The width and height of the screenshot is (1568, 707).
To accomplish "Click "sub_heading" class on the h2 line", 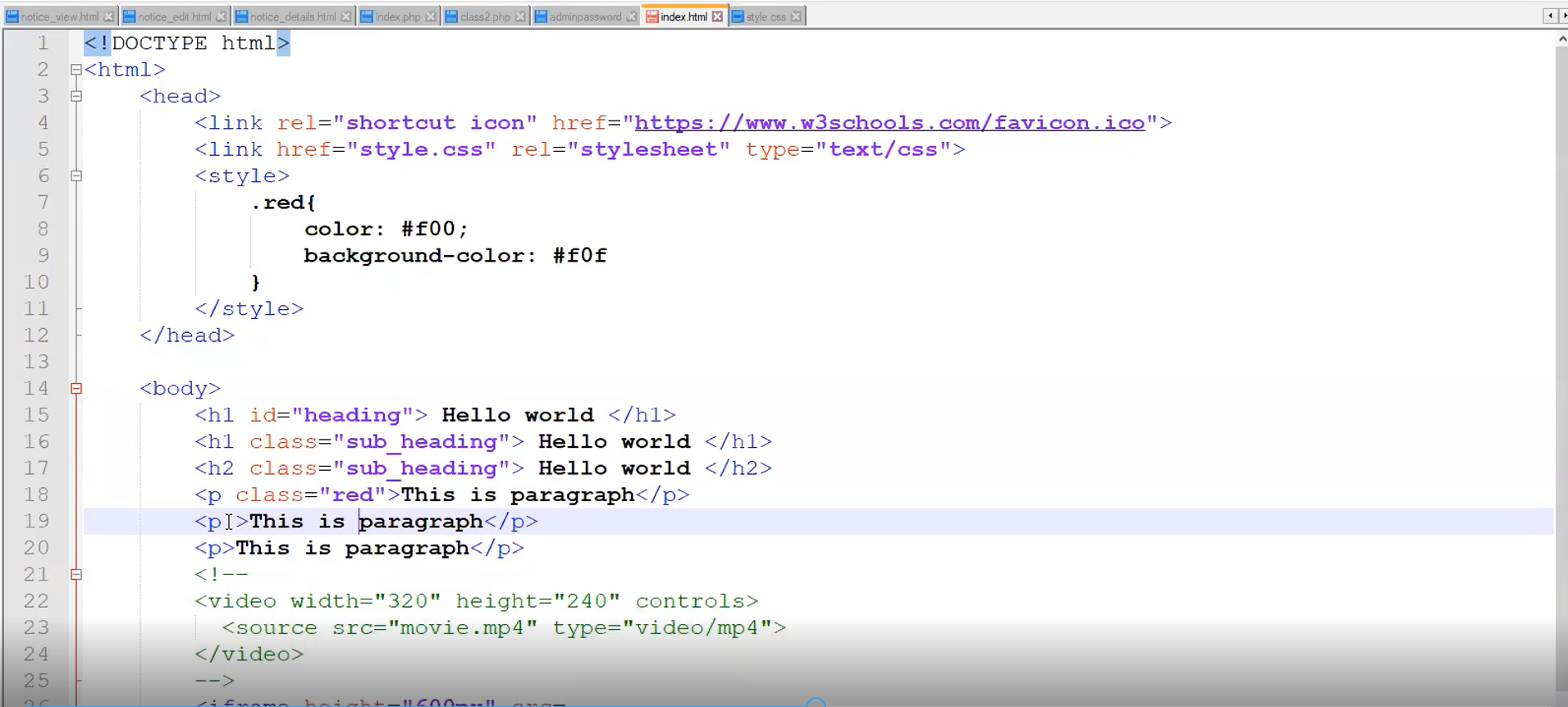I will (x=422, y=468).
